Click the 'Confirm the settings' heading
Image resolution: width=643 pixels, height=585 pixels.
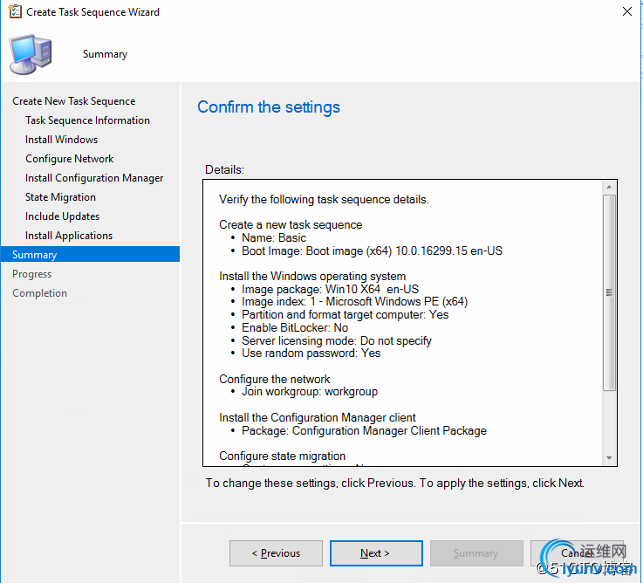coord(269,107)
